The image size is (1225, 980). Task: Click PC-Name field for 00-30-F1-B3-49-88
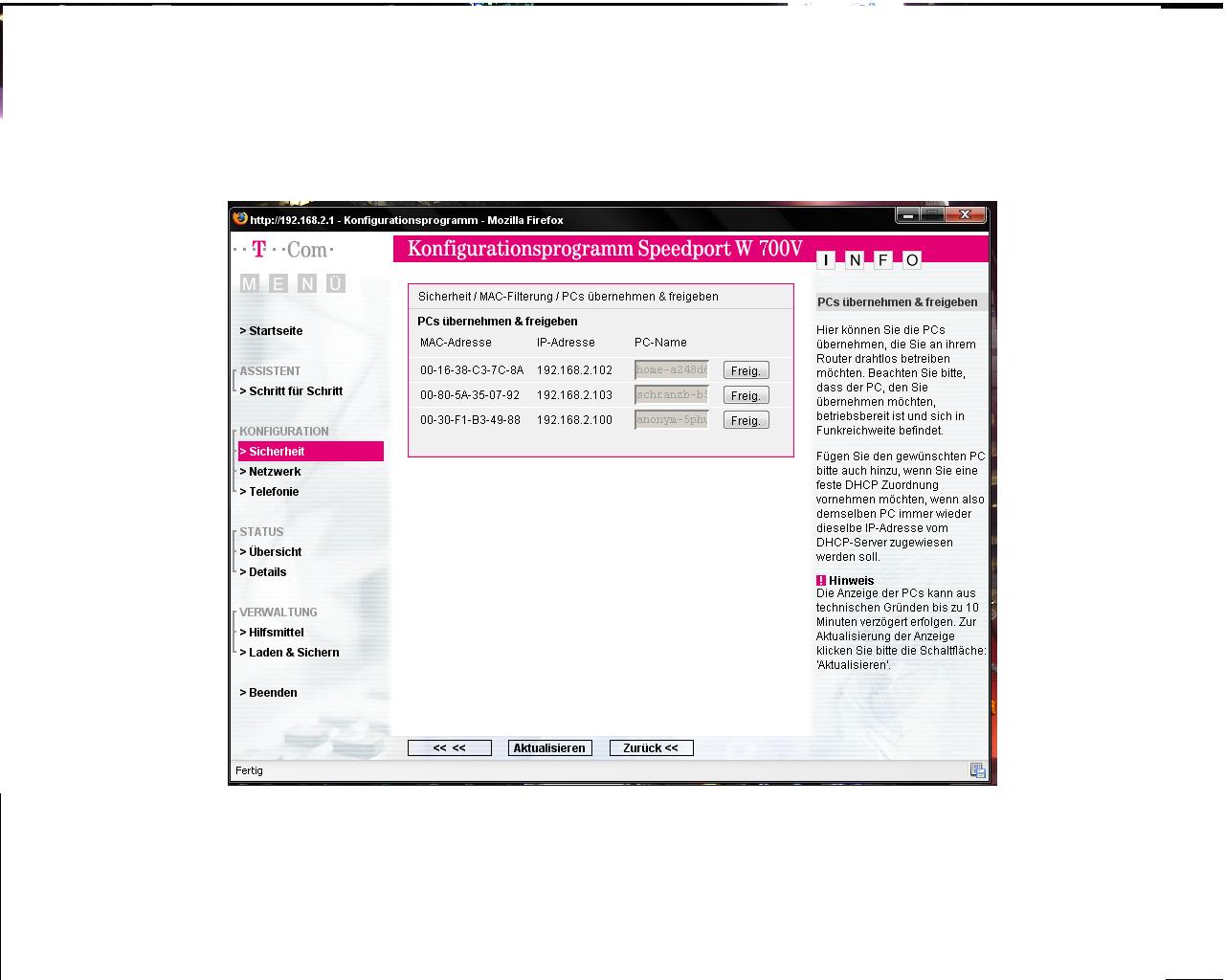point(672,419)
